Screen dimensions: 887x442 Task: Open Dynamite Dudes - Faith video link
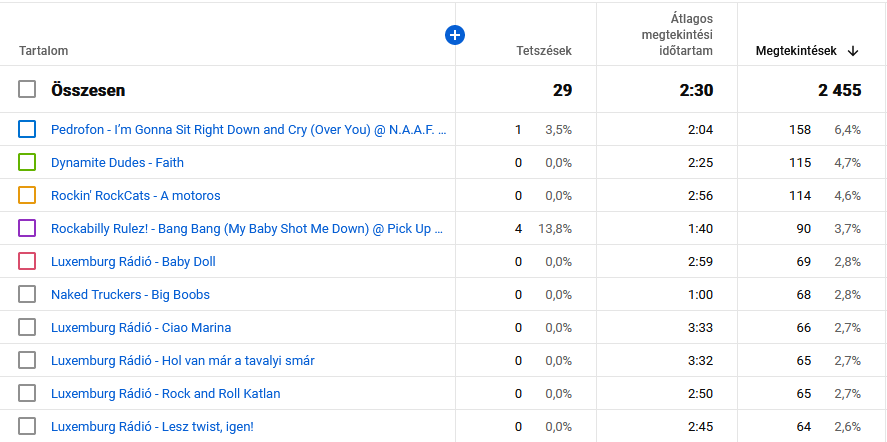[117, 162]
